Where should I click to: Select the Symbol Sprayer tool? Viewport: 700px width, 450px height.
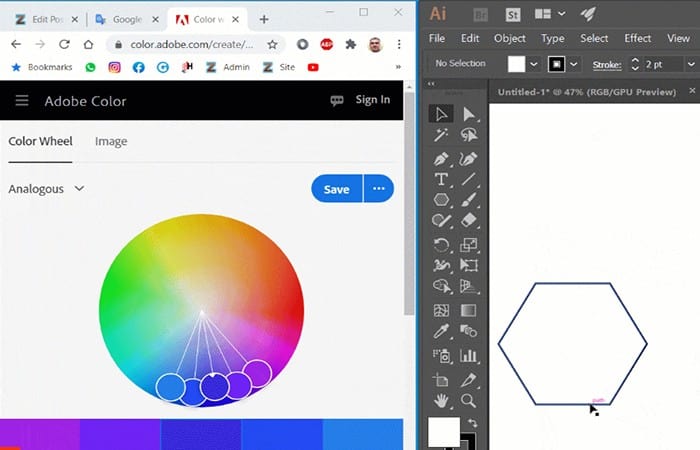tap(441, 355)
